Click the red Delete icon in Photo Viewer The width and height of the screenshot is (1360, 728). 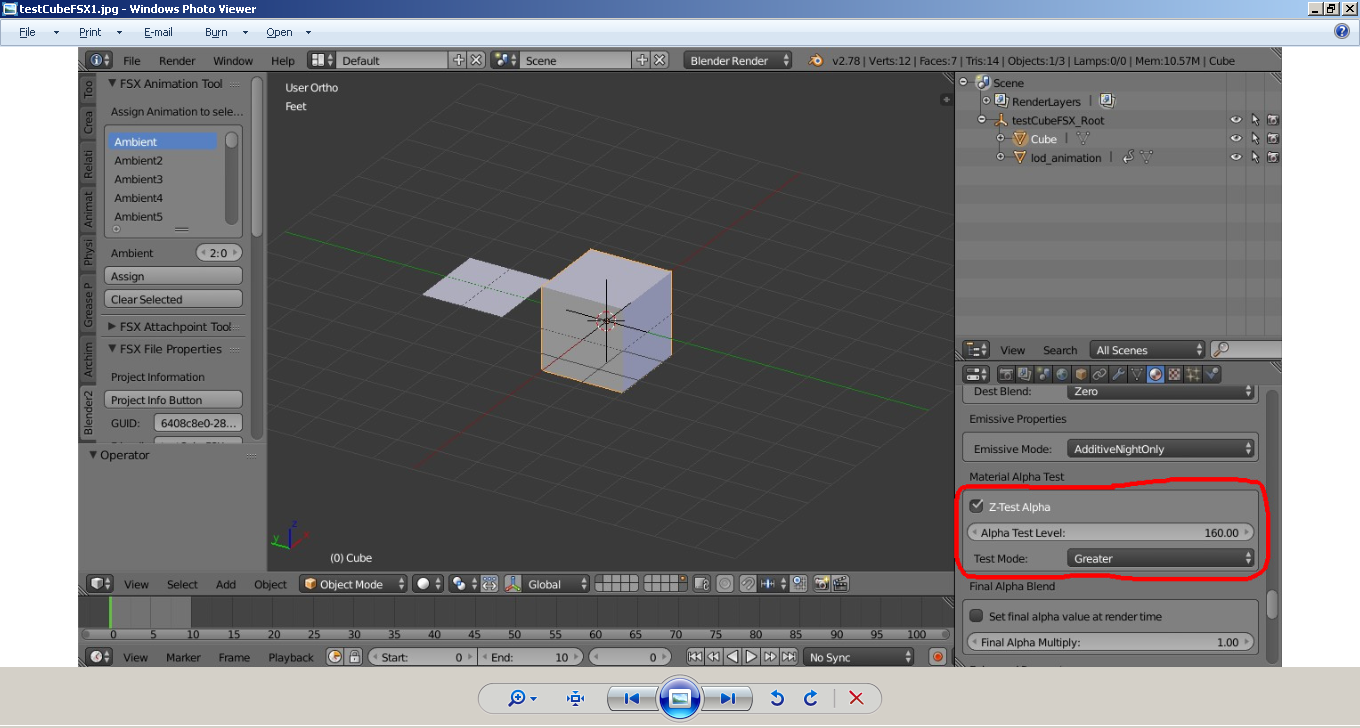coord(856,698)
